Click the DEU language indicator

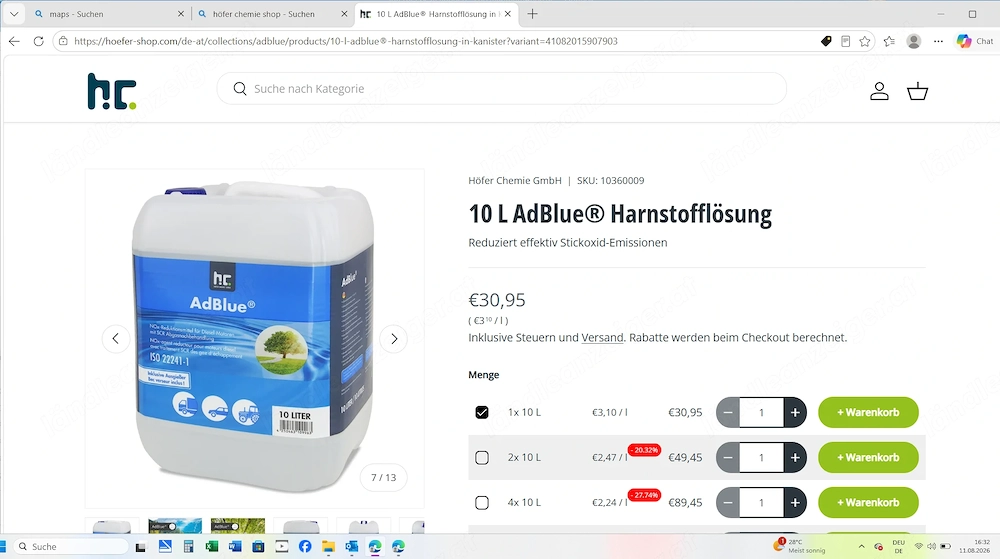(899, 546)
